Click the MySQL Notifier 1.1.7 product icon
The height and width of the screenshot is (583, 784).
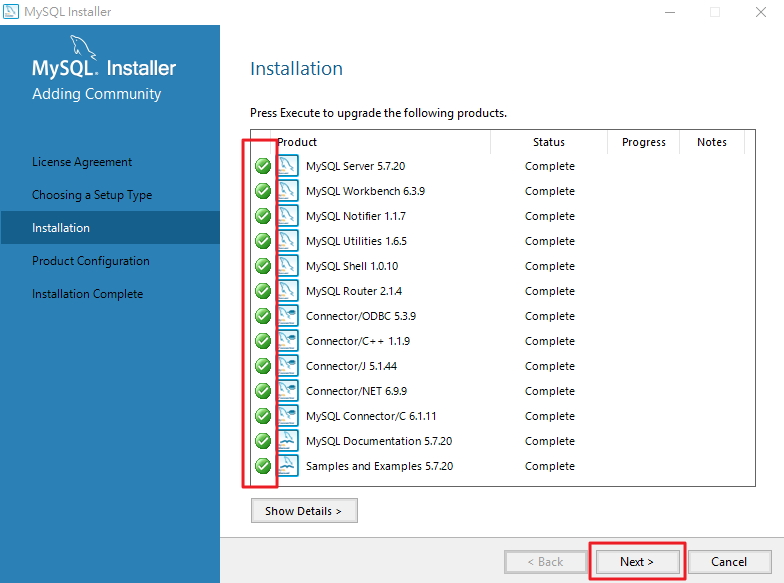tap(288, 216)
